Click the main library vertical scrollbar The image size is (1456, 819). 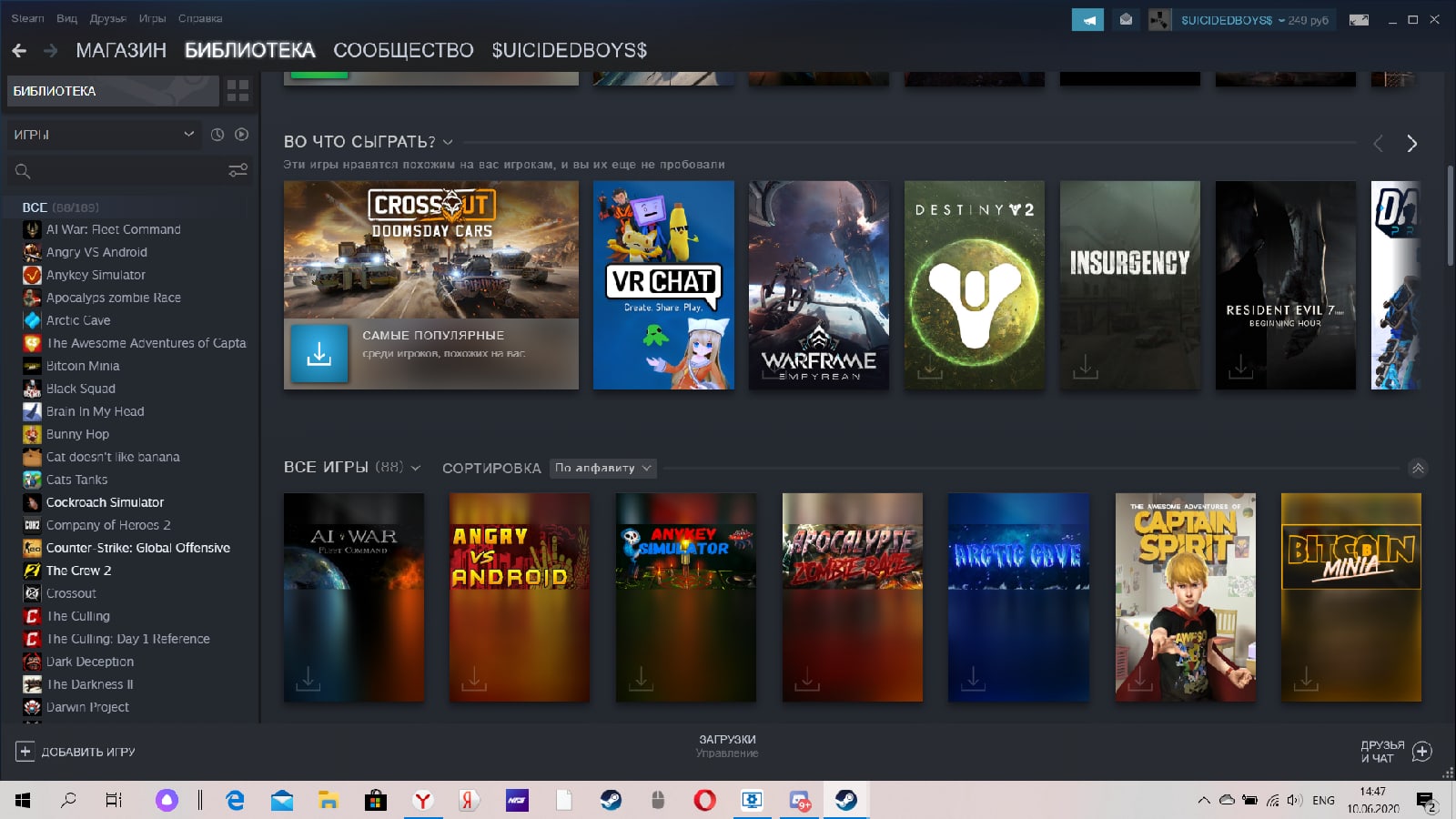[x=1450, y=216]
